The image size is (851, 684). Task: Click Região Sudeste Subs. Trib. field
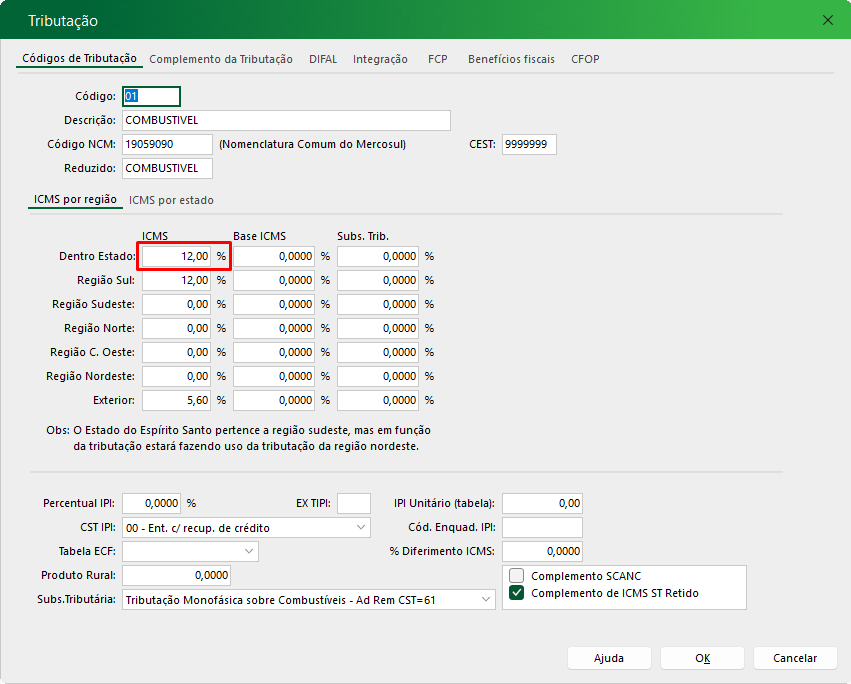378,304
